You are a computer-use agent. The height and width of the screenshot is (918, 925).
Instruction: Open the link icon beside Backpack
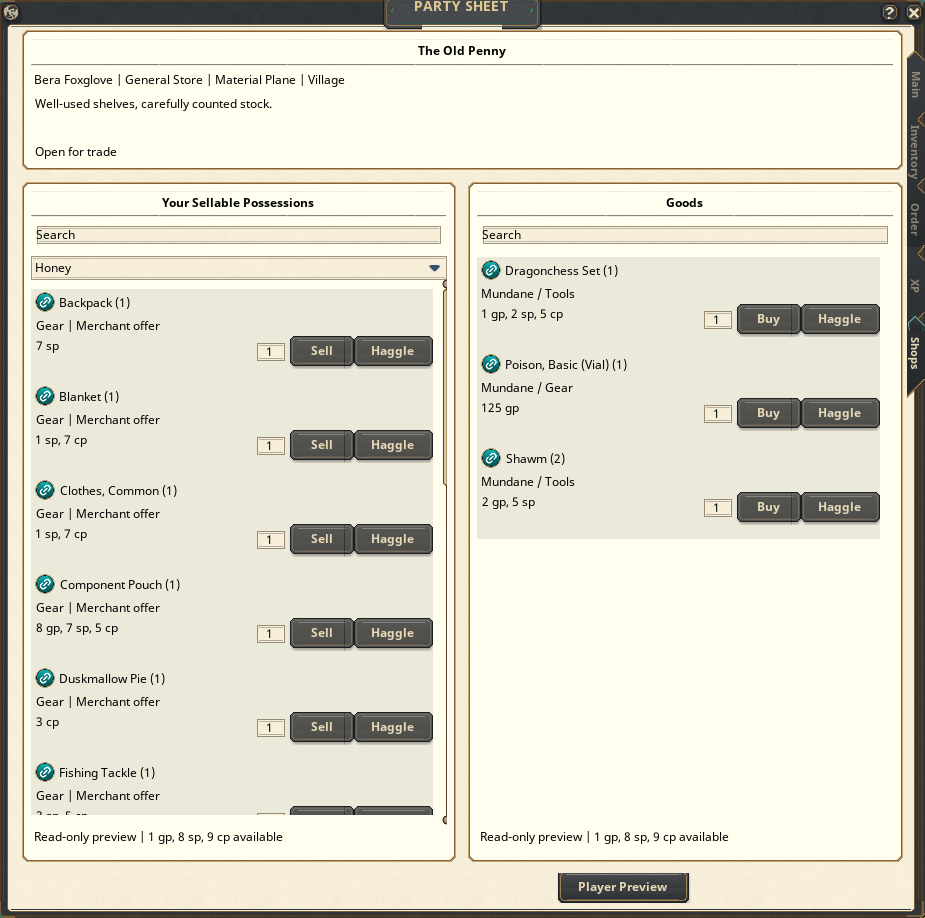45,302
